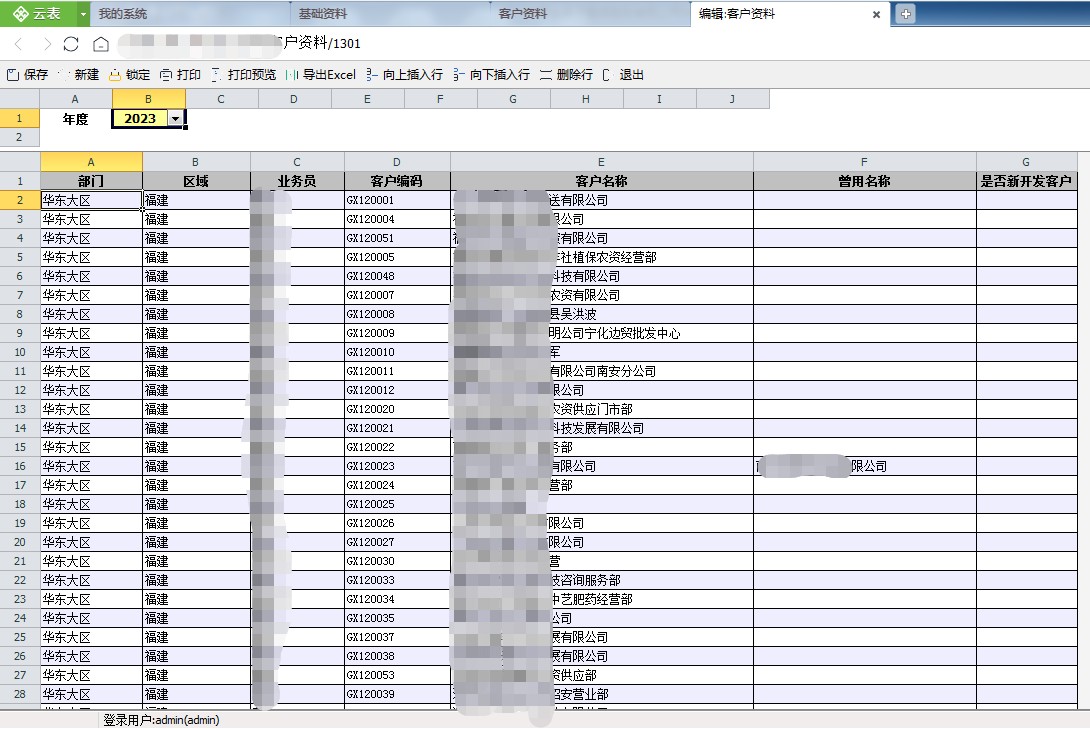Select the 区域 column header
1090x729 pixels.
point(196,181)
